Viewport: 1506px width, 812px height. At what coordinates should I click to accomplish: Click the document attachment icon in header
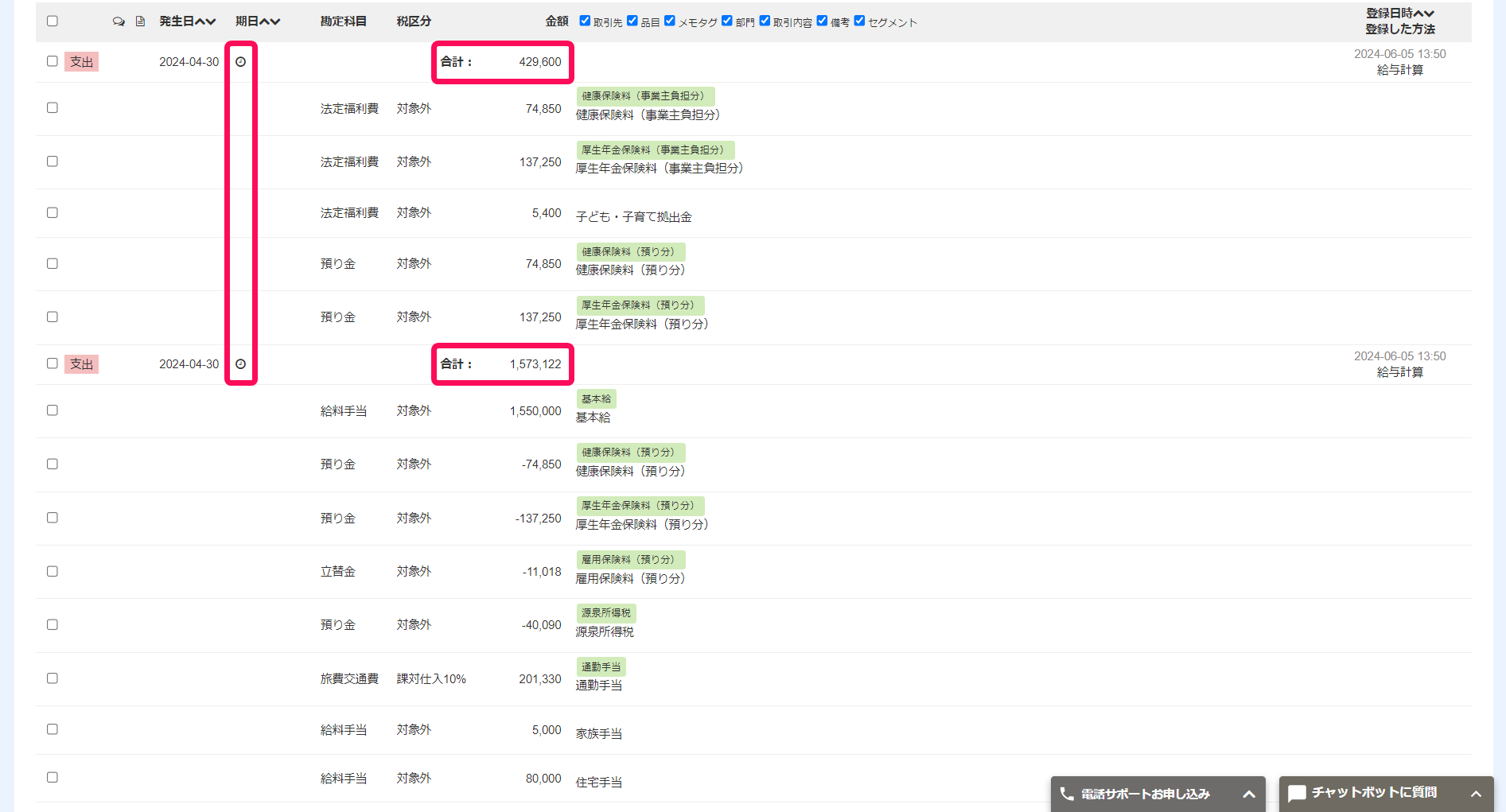coord(140,21)
